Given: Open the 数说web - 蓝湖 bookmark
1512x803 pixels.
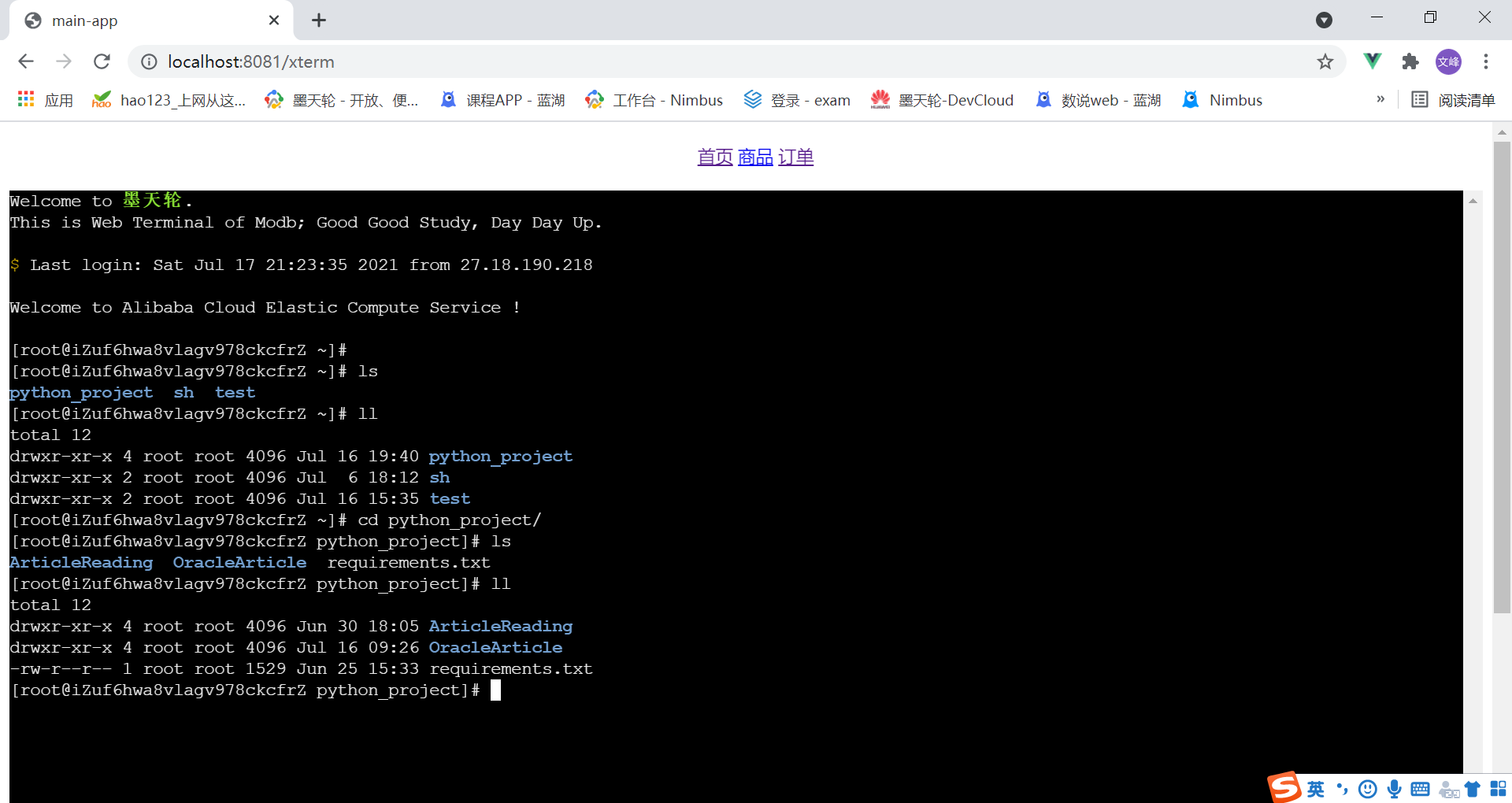Looking at the screenshot, I should [1099, 100].
